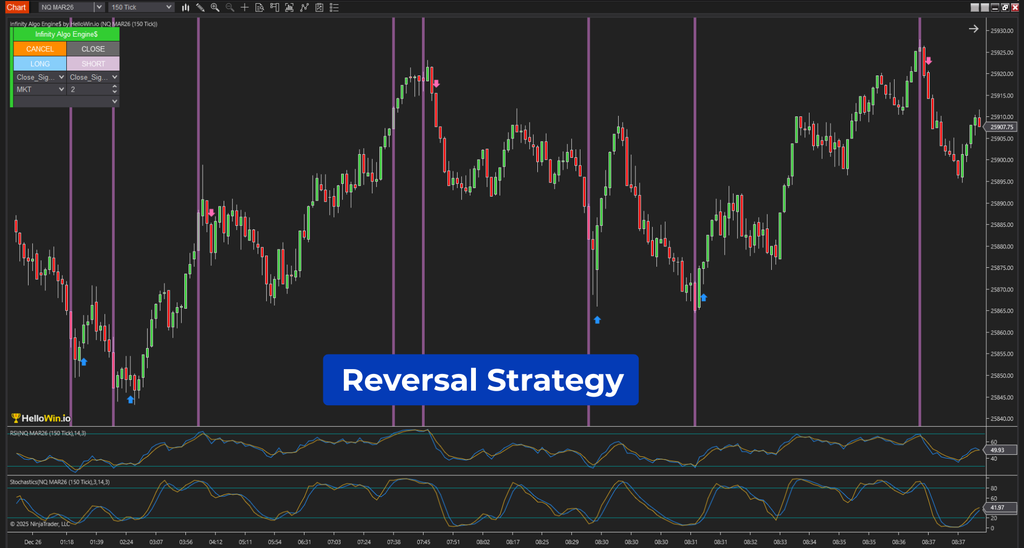1024x548 pixels.
Task: Click the RSI value tag 49.93
Action: click(x=1001, y=450)
